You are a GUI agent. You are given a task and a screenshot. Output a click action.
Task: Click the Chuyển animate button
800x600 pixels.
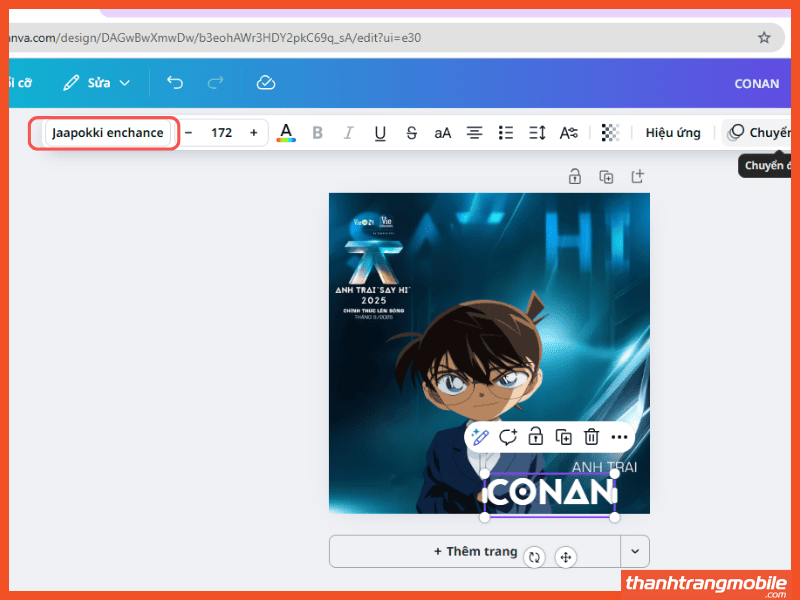point(758,133)
